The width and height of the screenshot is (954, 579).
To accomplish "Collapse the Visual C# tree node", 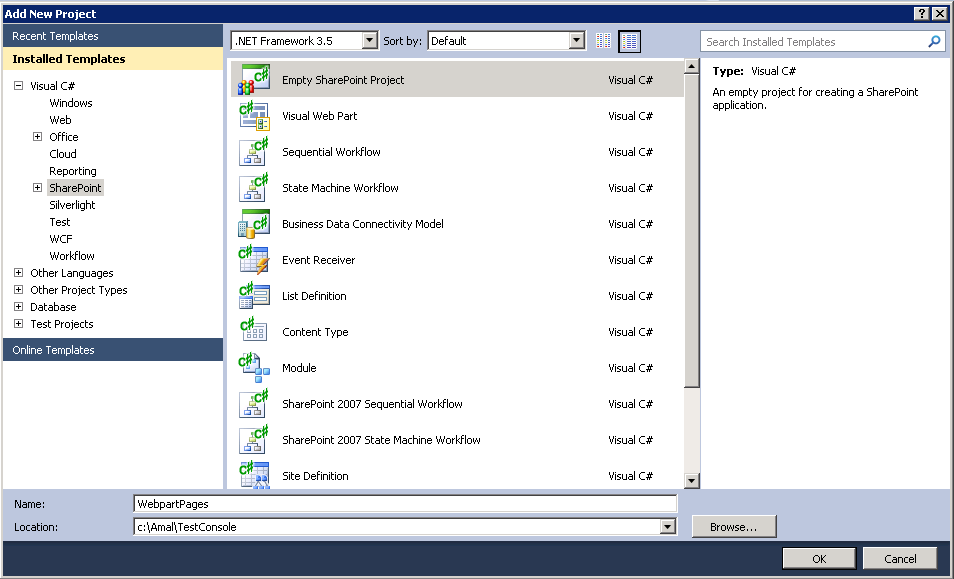I will tap(18, 86).
